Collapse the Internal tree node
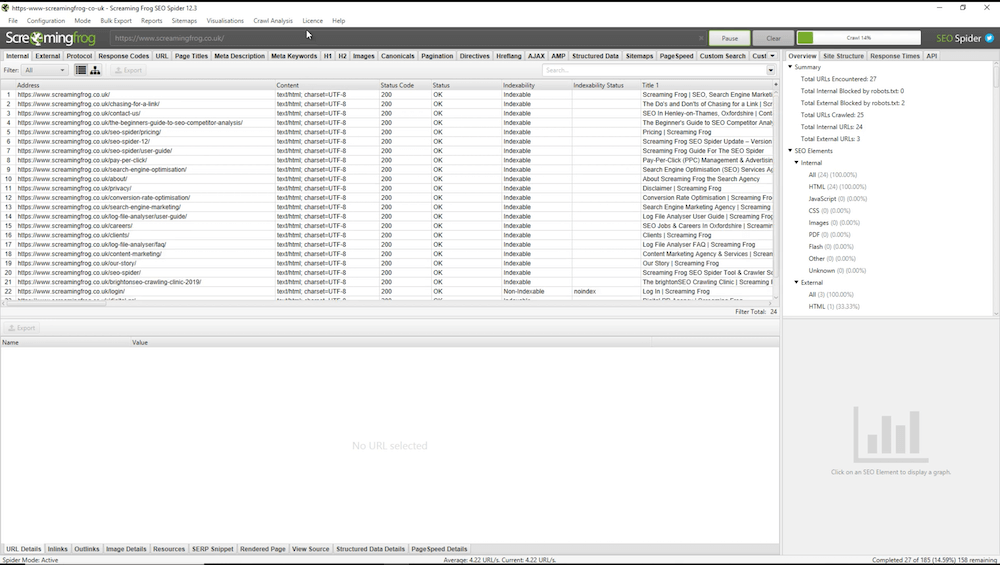Screen dimensions: 1000x565 797,163
